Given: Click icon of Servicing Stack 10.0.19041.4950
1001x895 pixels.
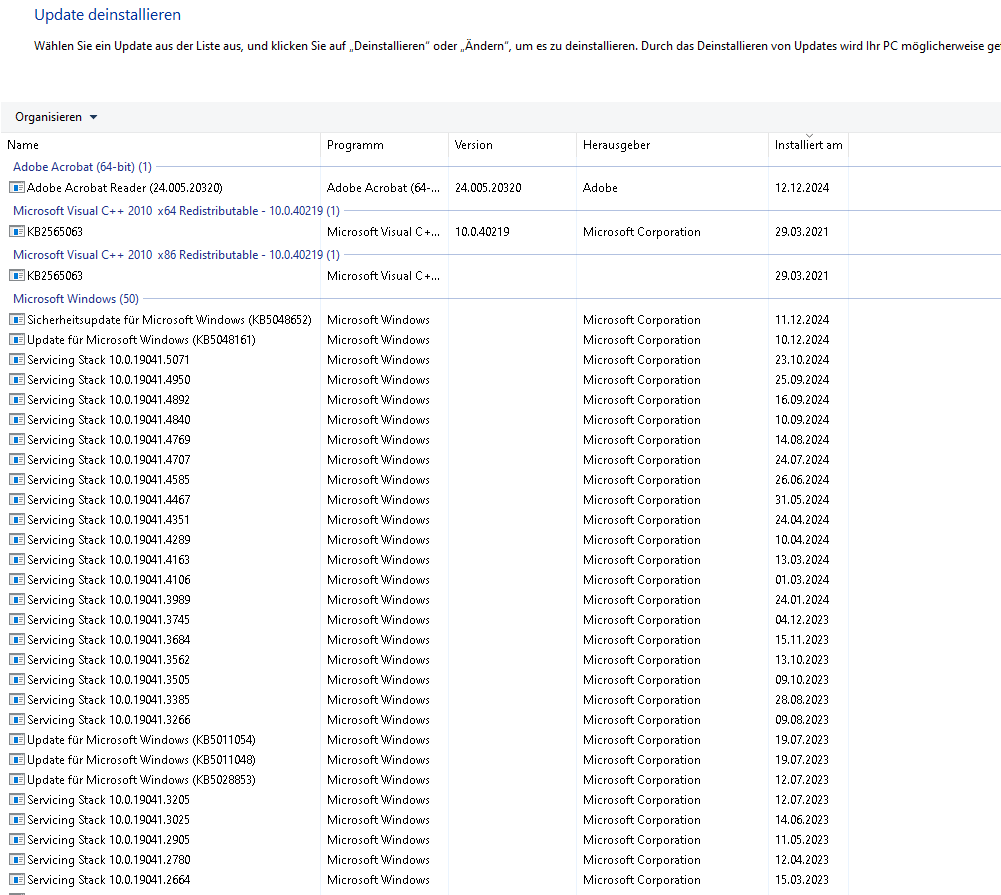Looking at the screenshot, I should coord(17,380).
